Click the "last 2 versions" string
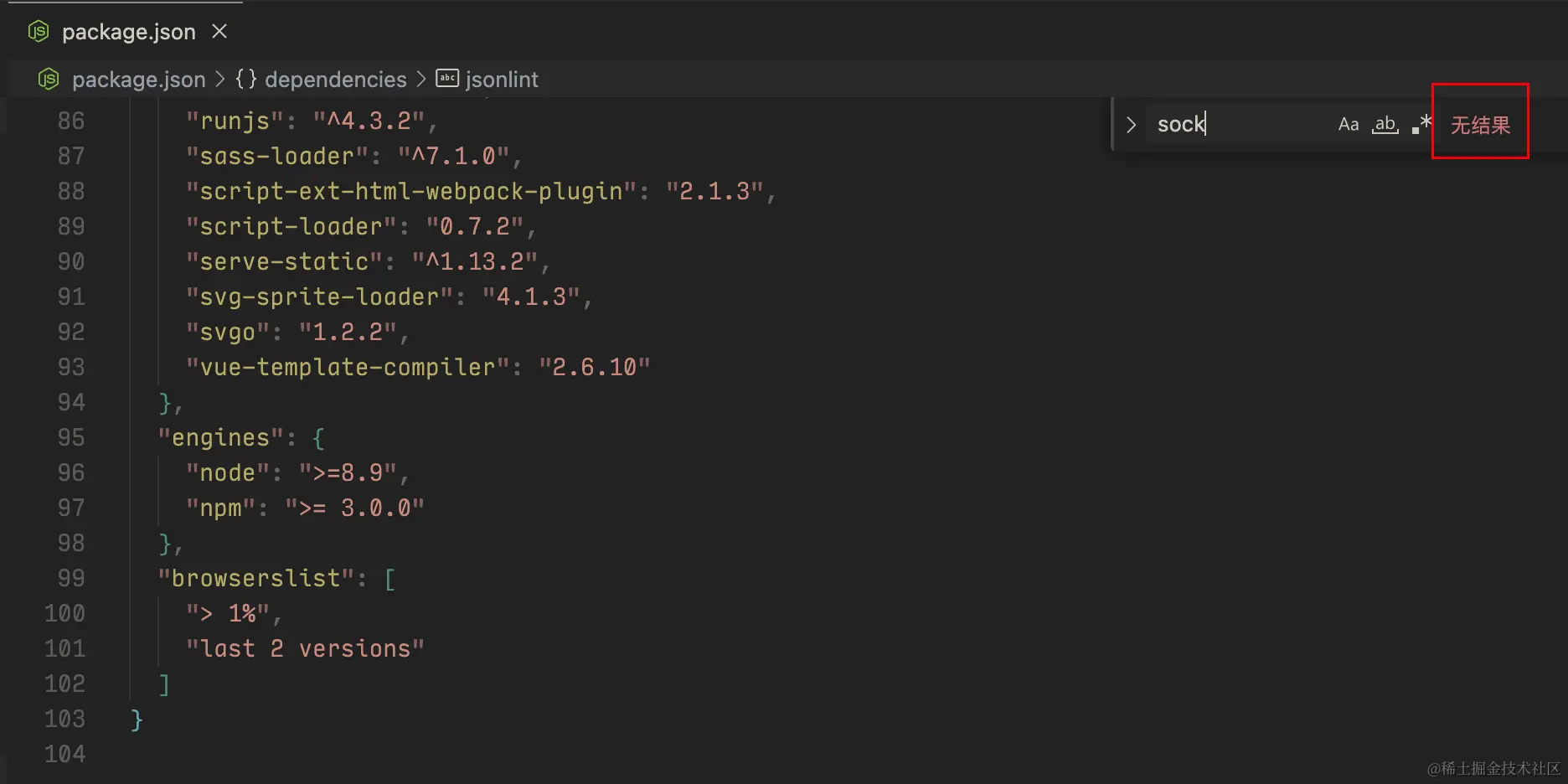Screen dimensions: 1568x784 click(305, 649)
